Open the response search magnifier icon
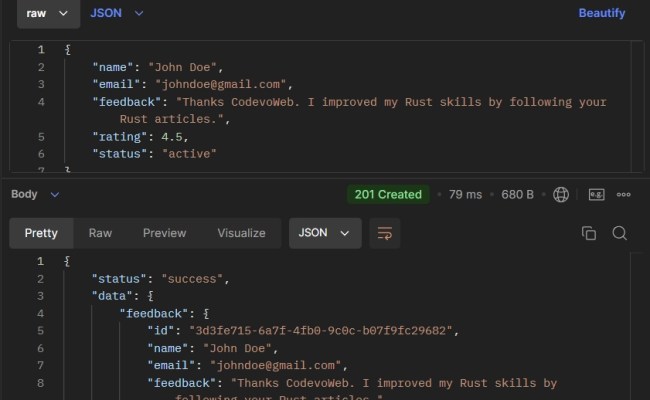The width and height of the screenshot is (650, 400). 619,233
